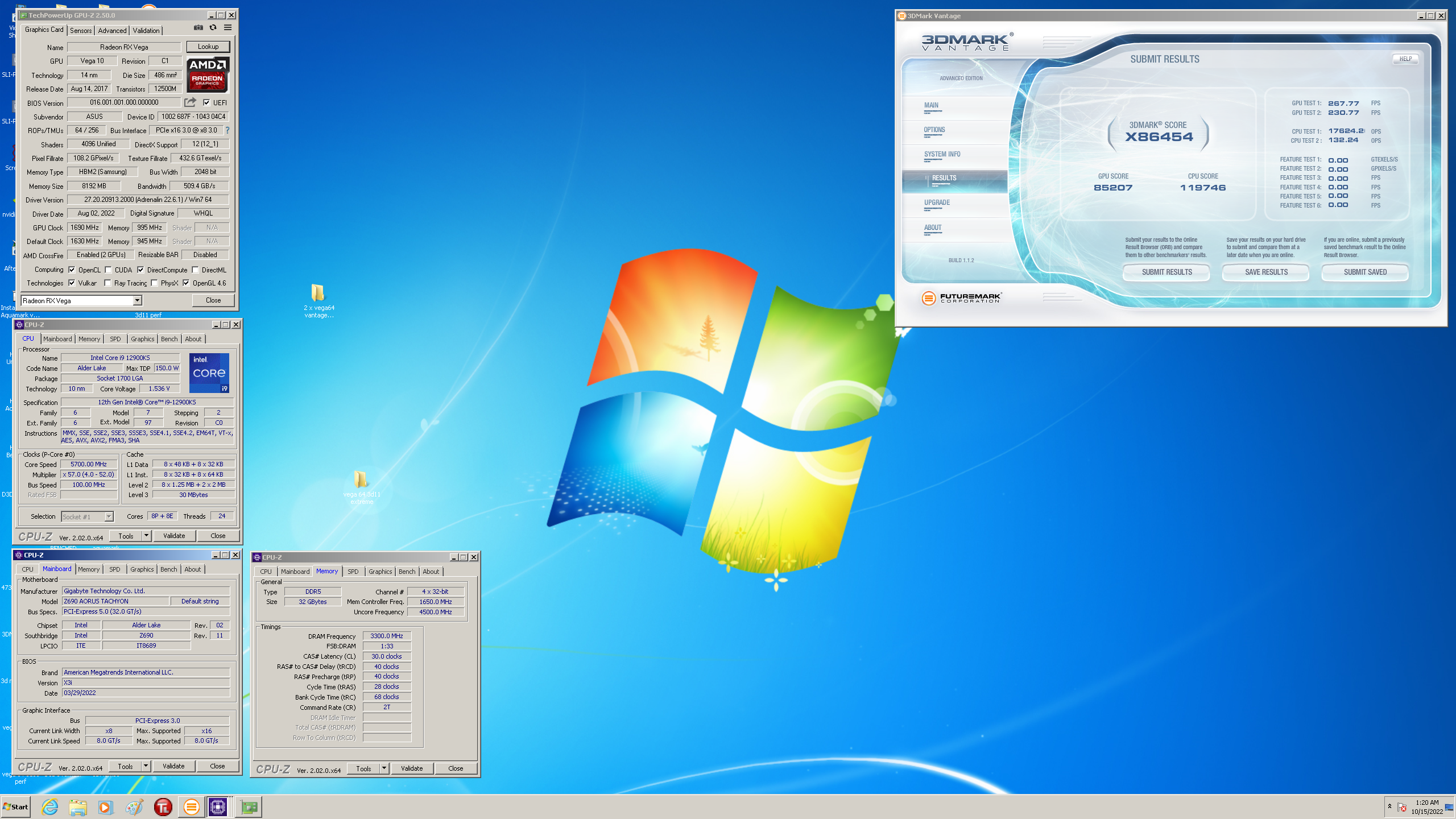Click the CPU-Z taskbar icon
Image resolution: width=1456 pixels, height=819 pixels.
(x=218, y=806)
